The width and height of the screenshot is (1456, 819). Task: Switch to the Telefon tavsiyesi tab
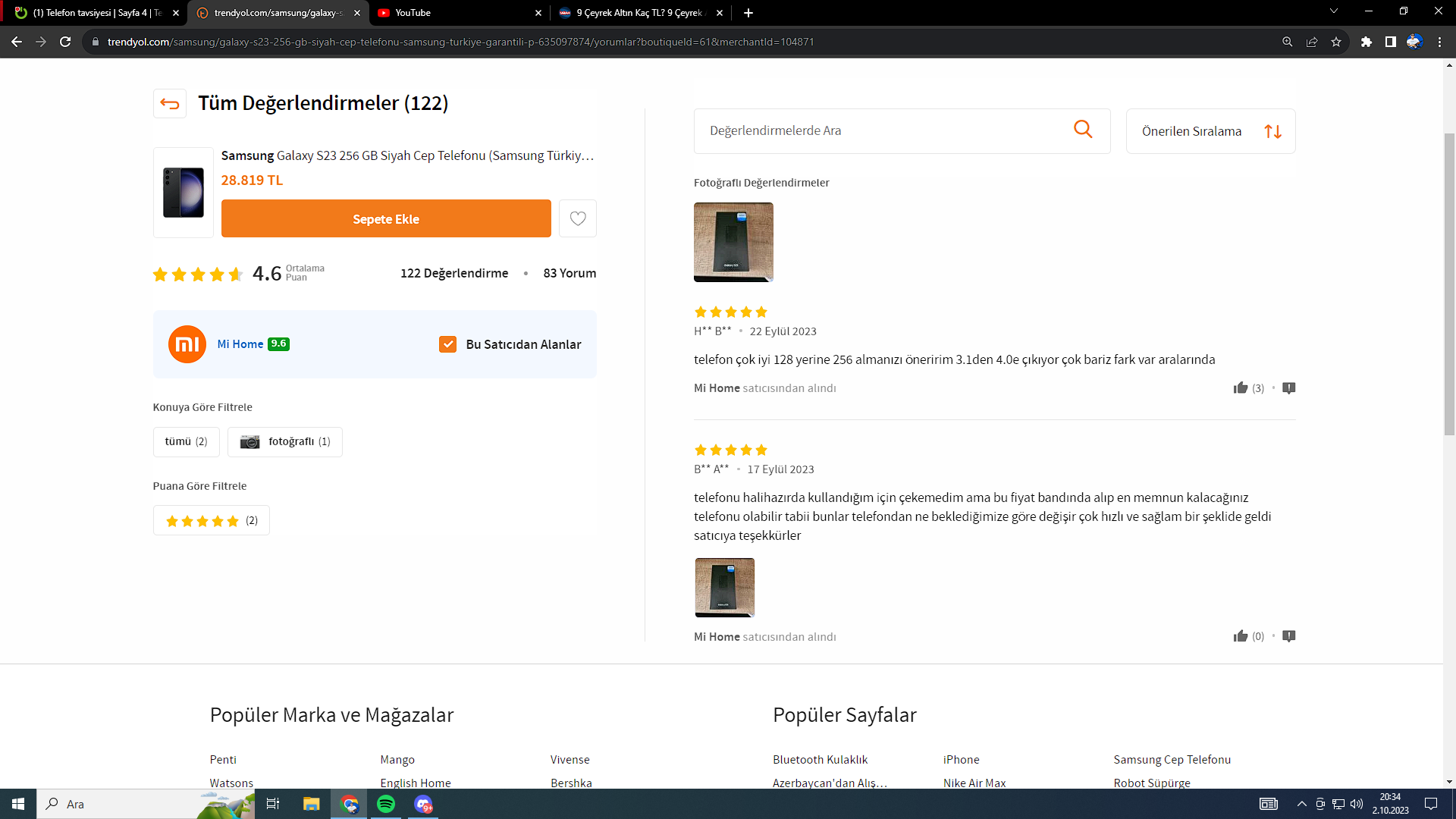point(95,13)
